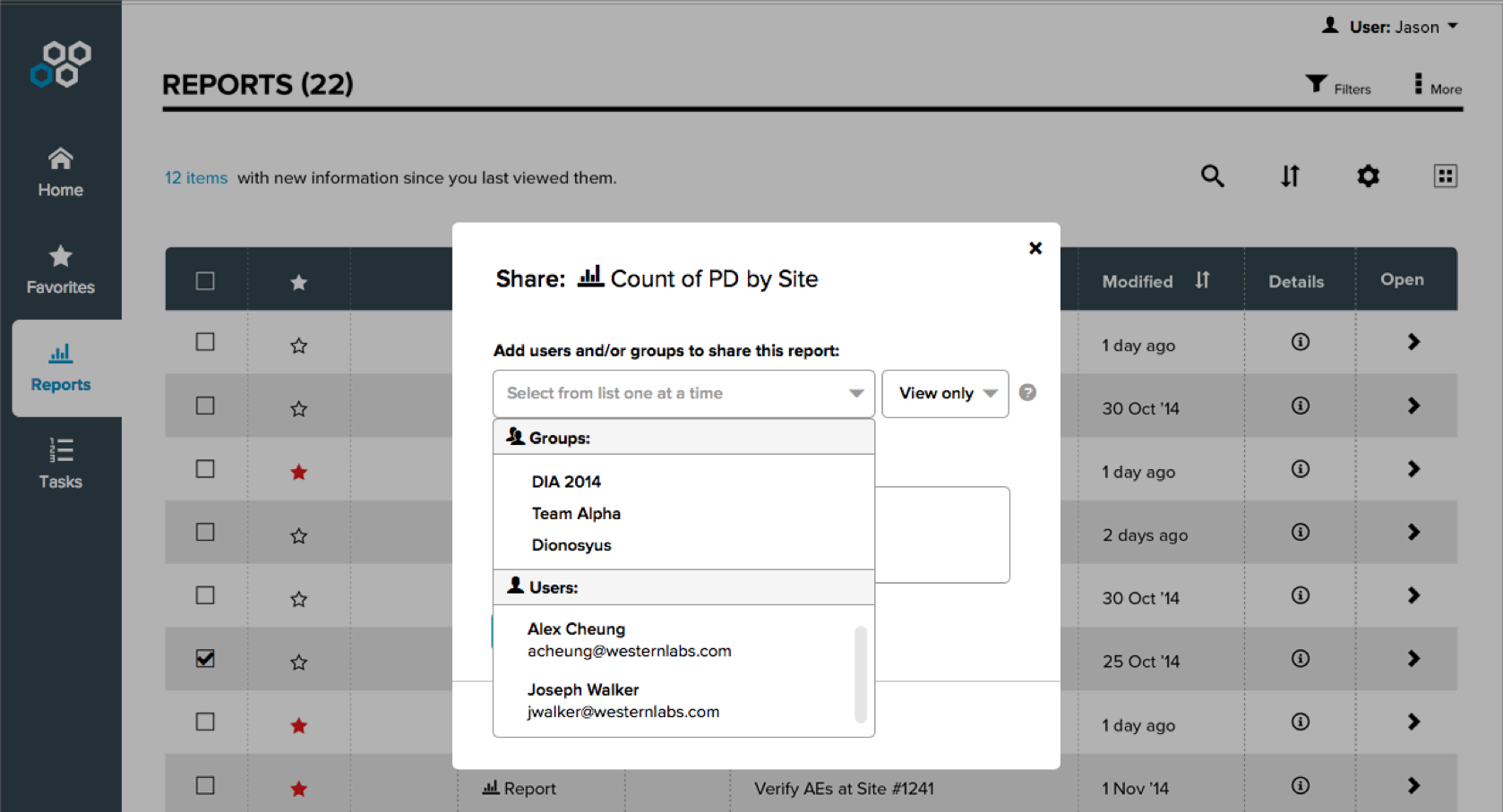The width and height of the screenshot is (1503, 812).
Task: Open the report in the 2 days ago row
Action: (x=1413, y=532)
